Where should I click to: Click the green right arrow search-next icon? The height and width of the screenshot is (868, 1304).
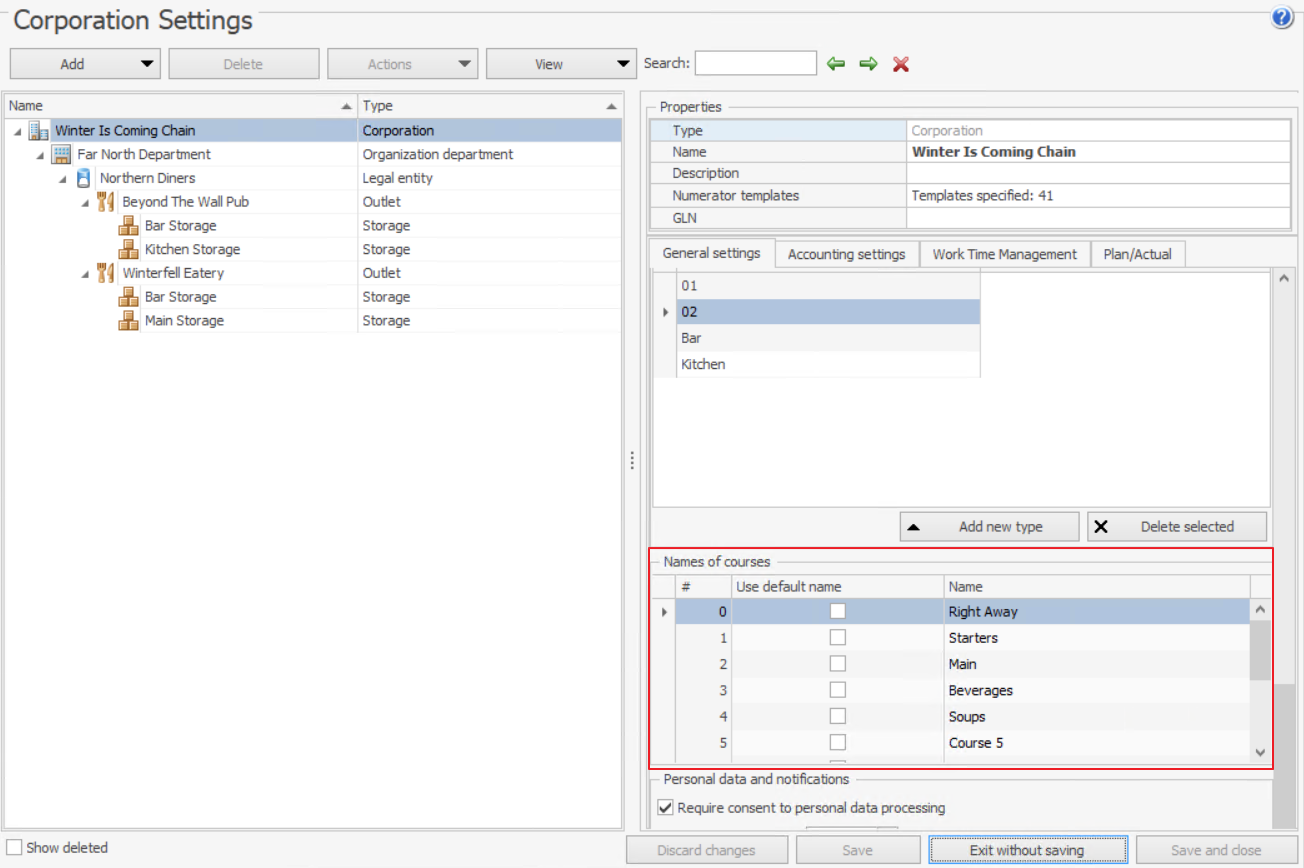coord(868,64)
